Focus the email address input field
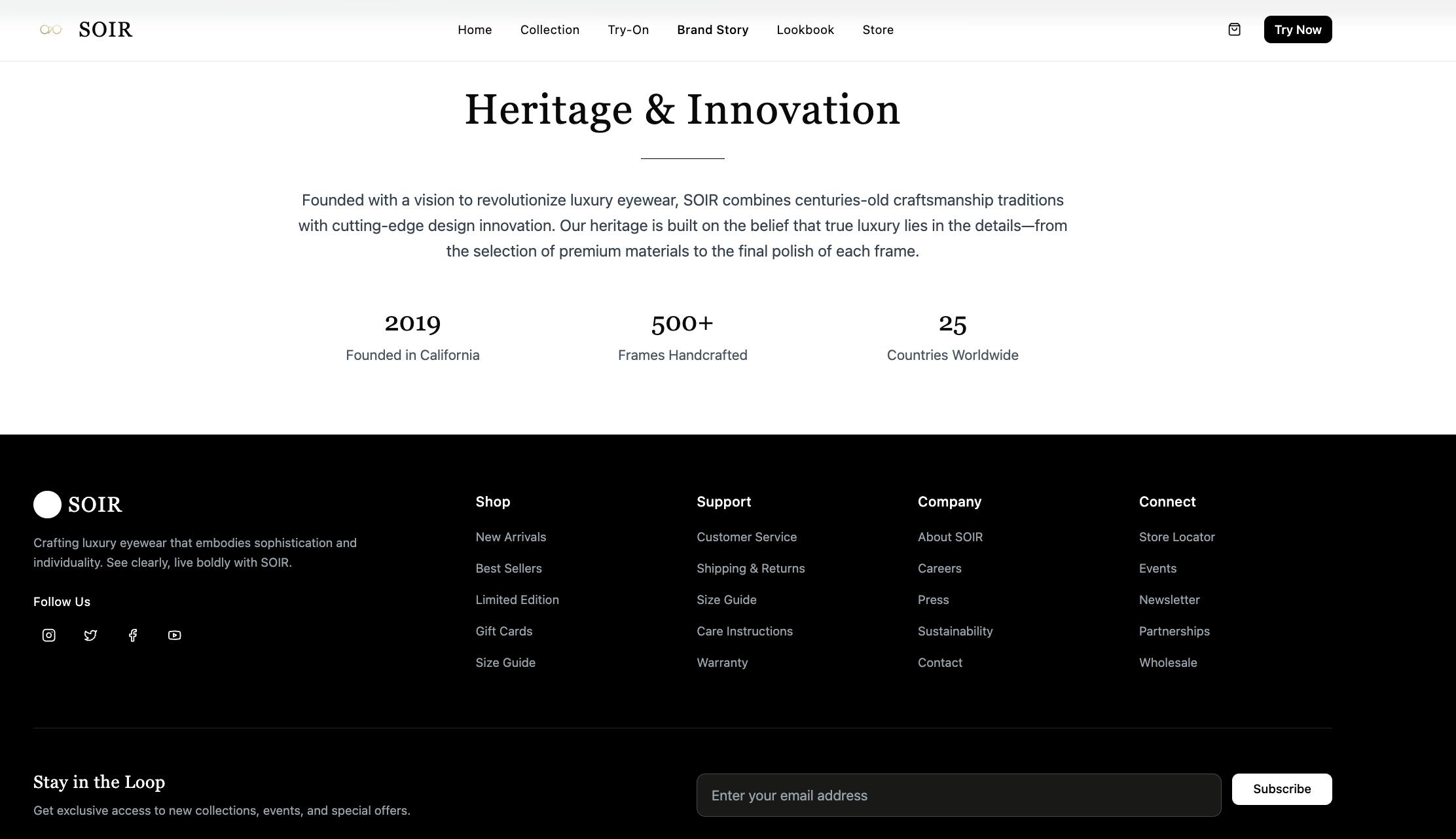The image size is (1456, 839). (958, 795)
